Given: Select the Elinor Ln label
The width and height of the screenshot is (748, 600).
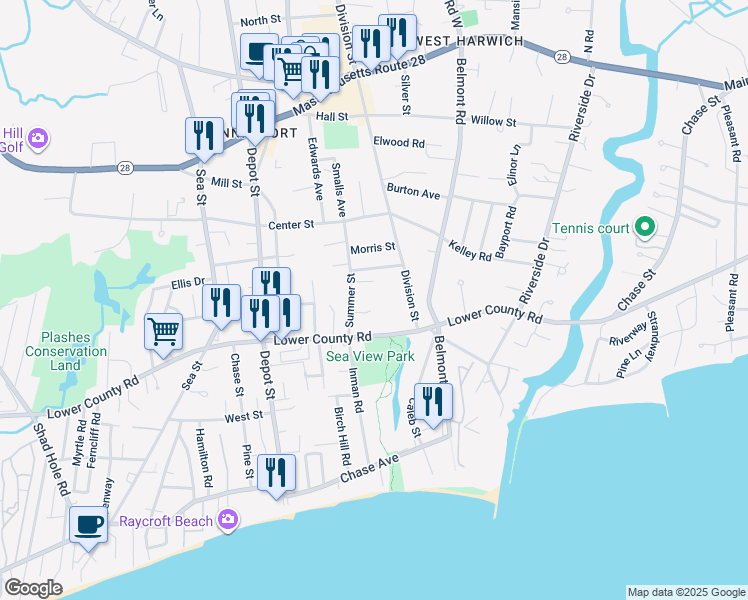Looking at the screenshot, I should click(514, 165).
